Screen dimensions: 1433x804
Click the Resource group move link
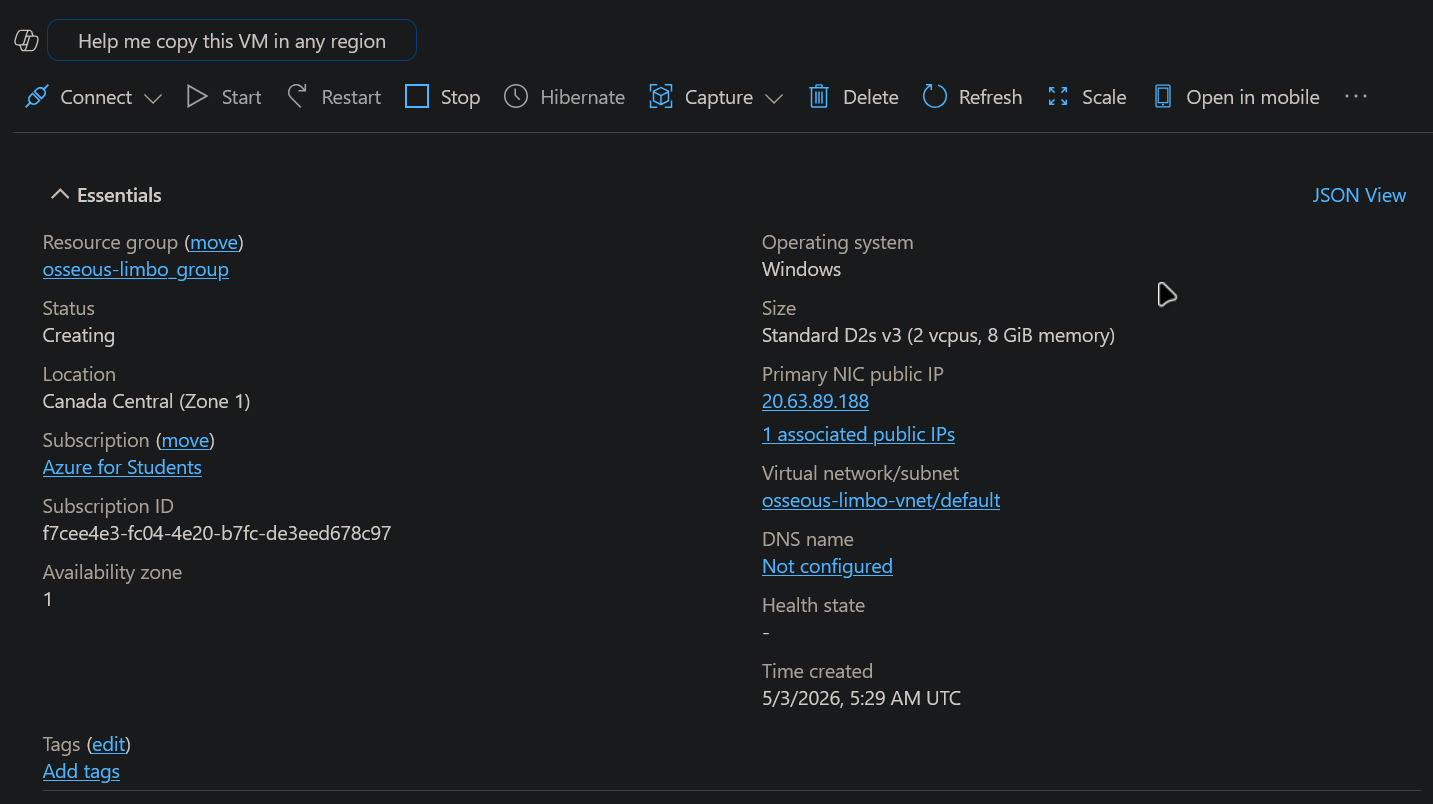[x=214, y=242]
